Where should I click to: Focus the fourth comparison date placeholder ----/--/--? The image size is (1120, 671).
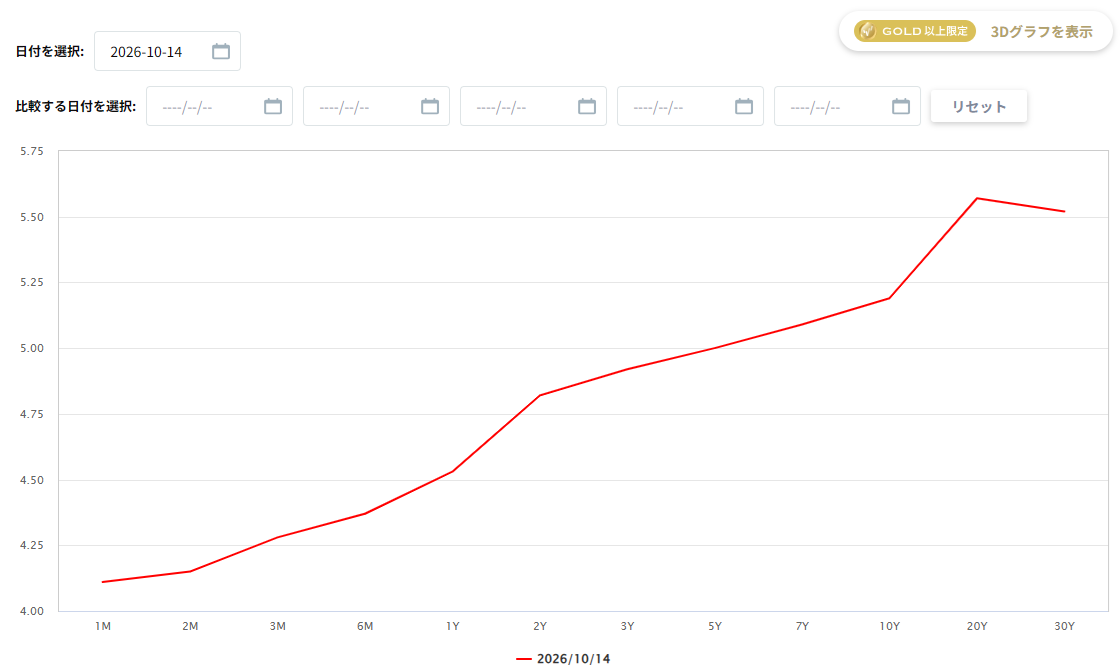click(x=659, y=107)
